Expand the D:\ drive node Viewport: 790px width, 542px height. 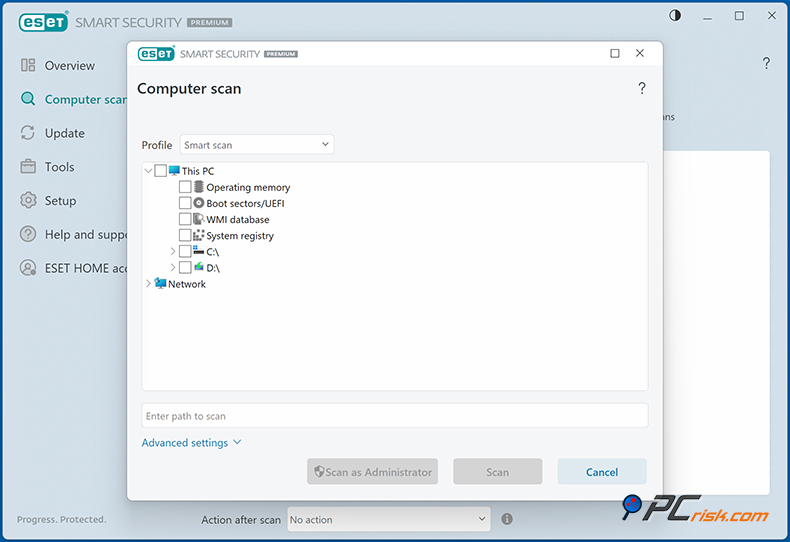[x=173, y=267]
